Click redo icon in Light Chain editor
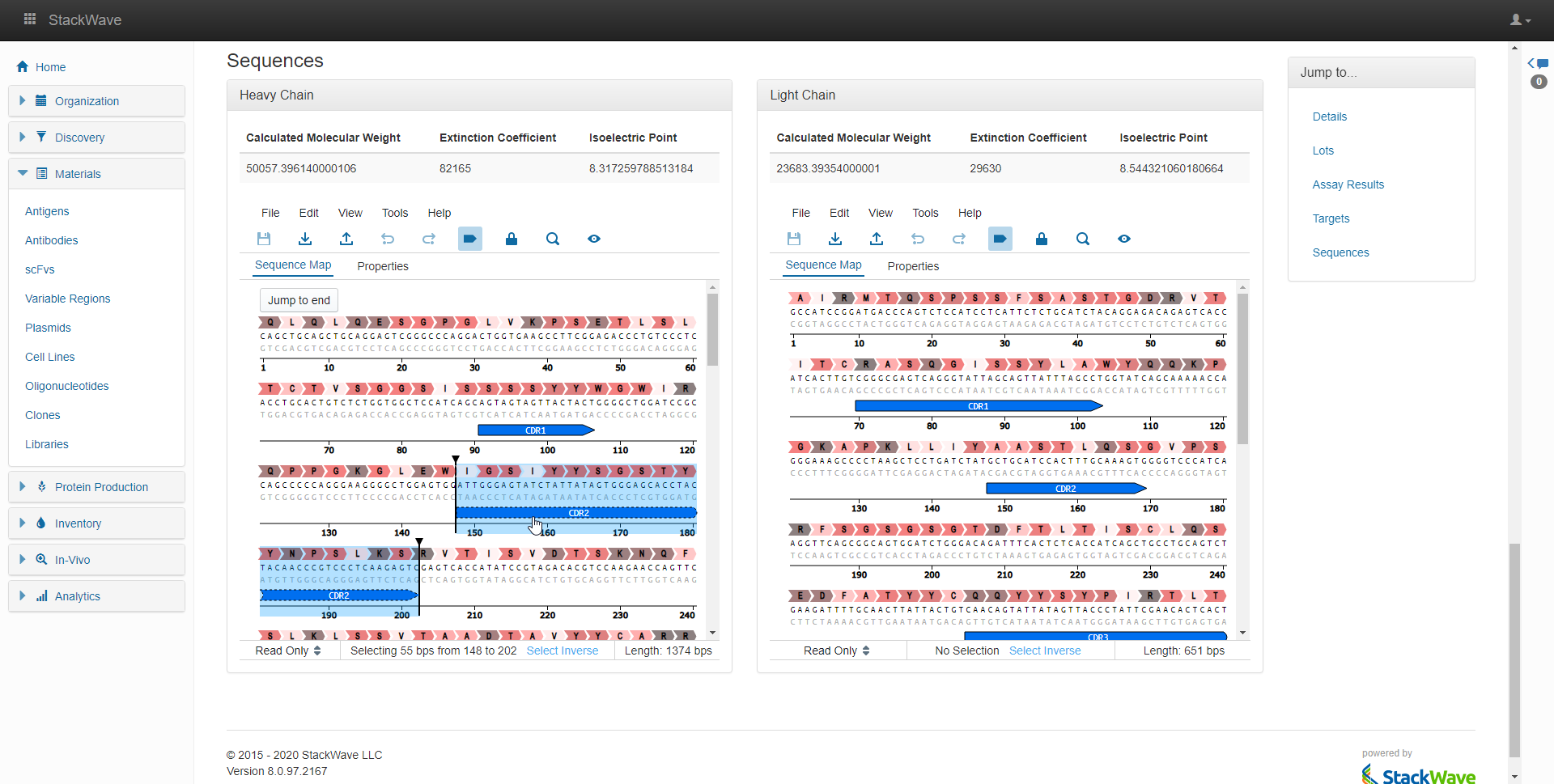Screen dimensions: 1554x784 [959, 239]
